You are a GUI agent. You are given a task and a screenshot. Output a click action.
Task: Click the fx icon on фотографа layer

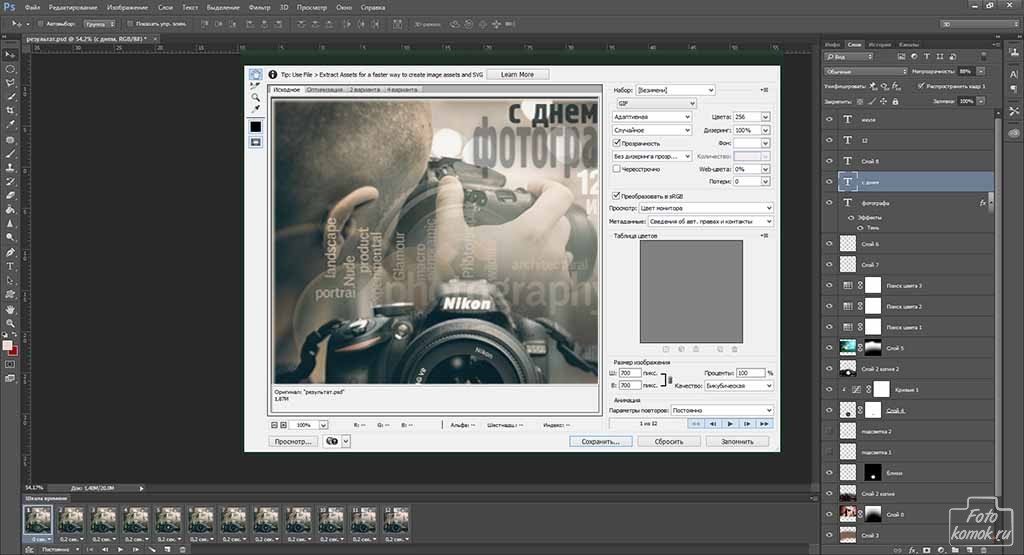pyautogui.click(x=983, y=203)
